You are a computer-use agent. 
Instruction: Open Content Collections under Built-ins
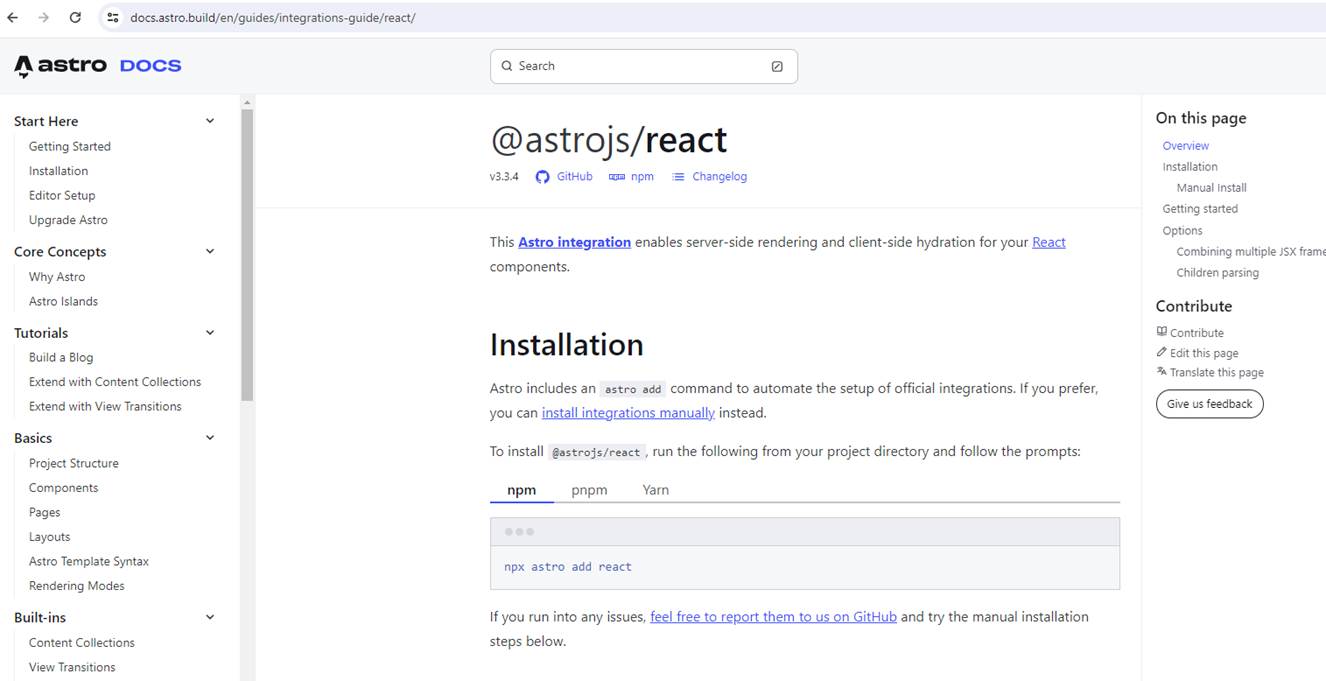82,643
